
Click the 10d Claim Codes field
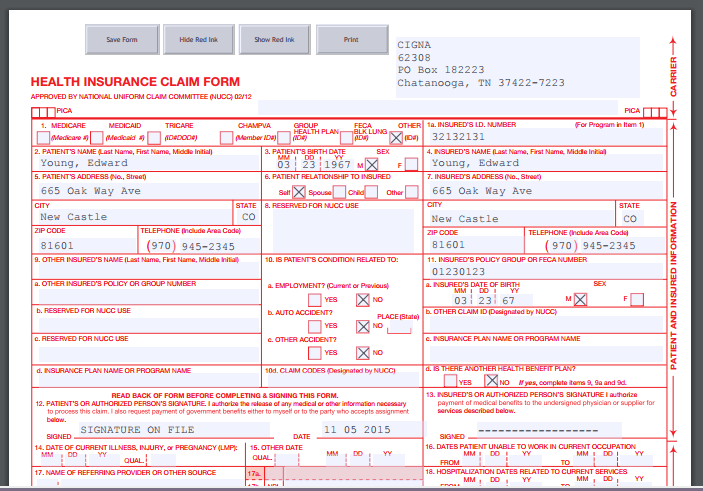343,380
